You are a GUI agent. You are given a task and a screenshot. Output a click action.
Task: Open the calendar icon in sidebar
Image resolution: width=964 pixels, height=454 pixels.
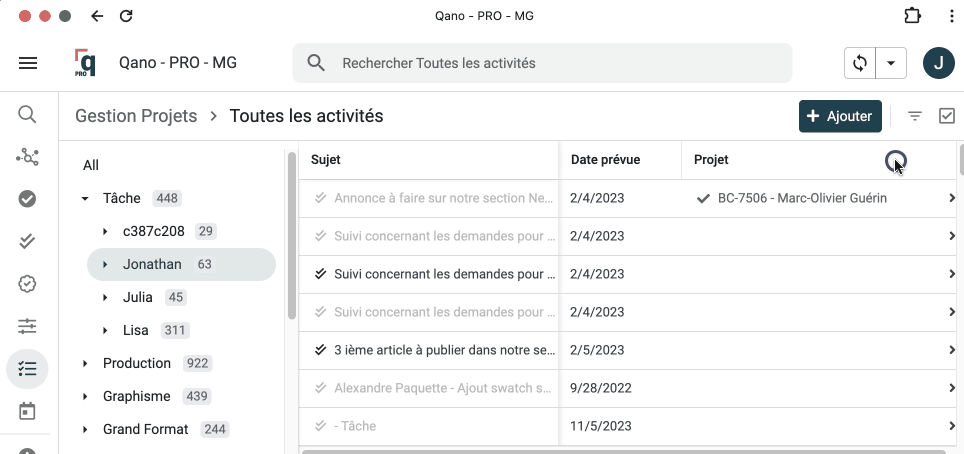pyautogui.click(x=27, y=411)
